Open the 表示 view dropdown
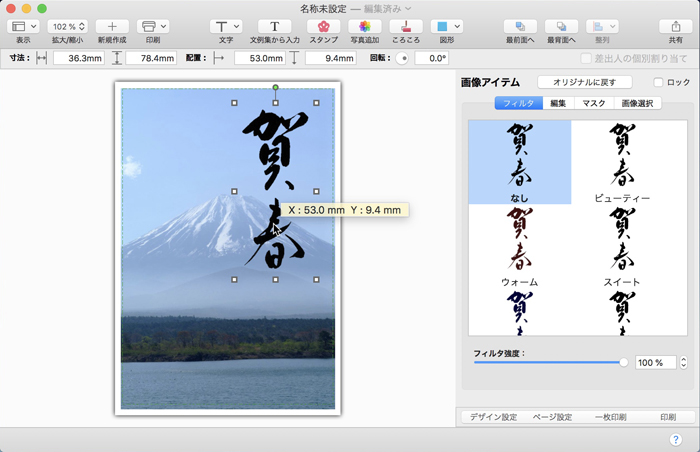This screenshot has height=452, width=700. [x=23, y=26]
